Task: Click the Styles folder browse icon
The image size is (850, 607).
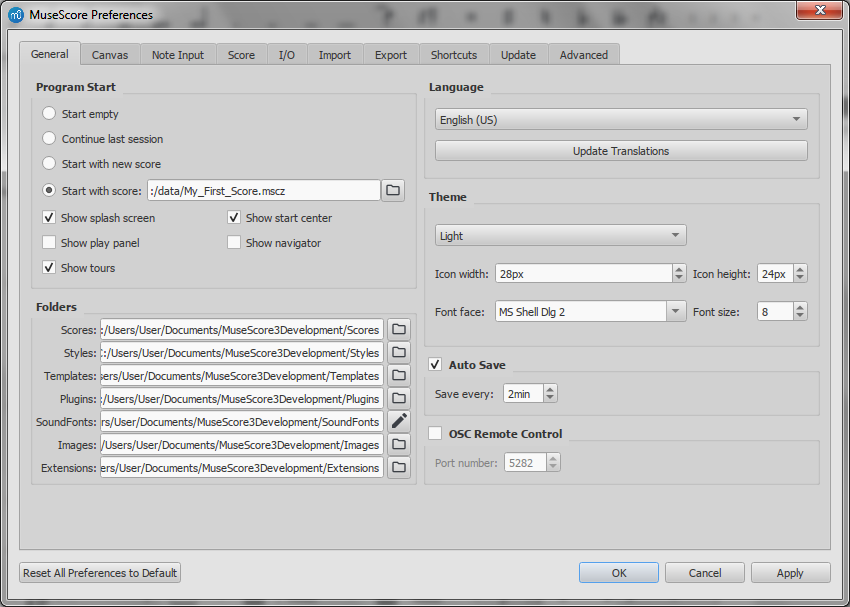Action: coord(398,351)
